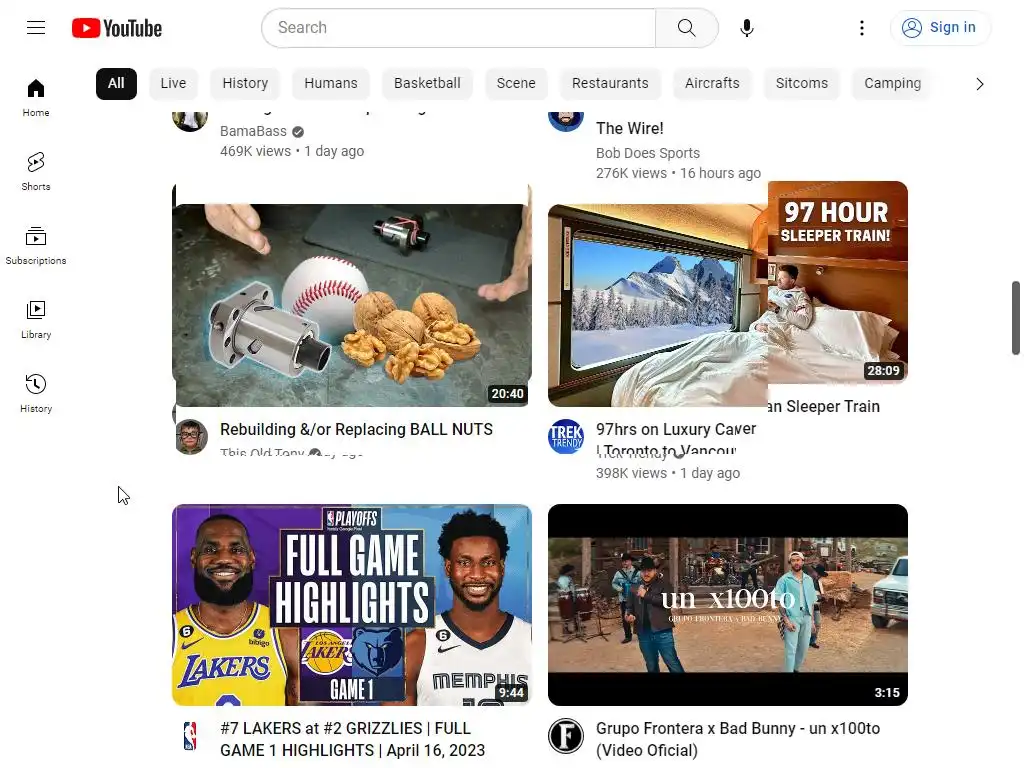
Task: Click BamaBass verified badge
Action: point(298,132)
